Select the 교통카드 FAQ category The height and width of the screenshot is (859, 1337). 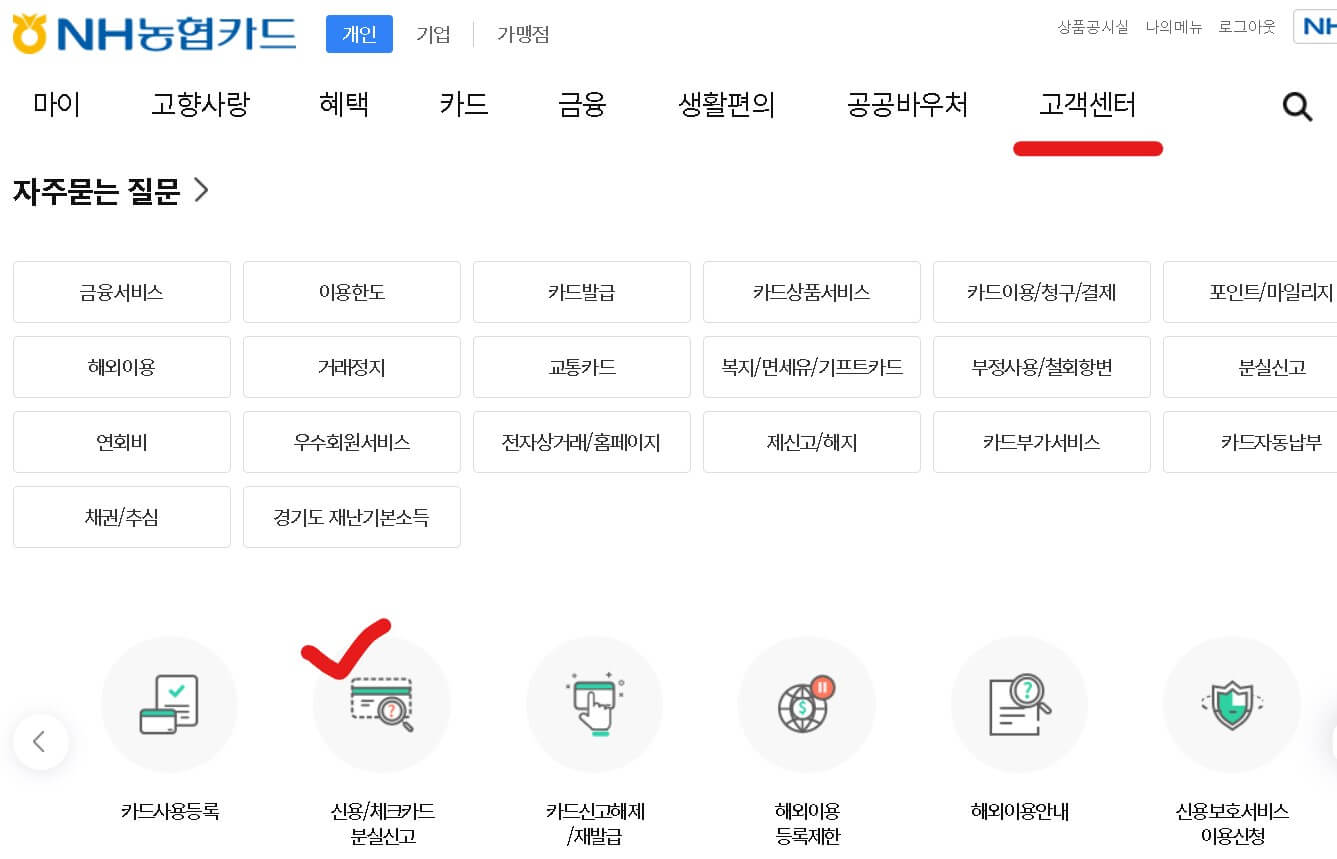click(581, 366)
